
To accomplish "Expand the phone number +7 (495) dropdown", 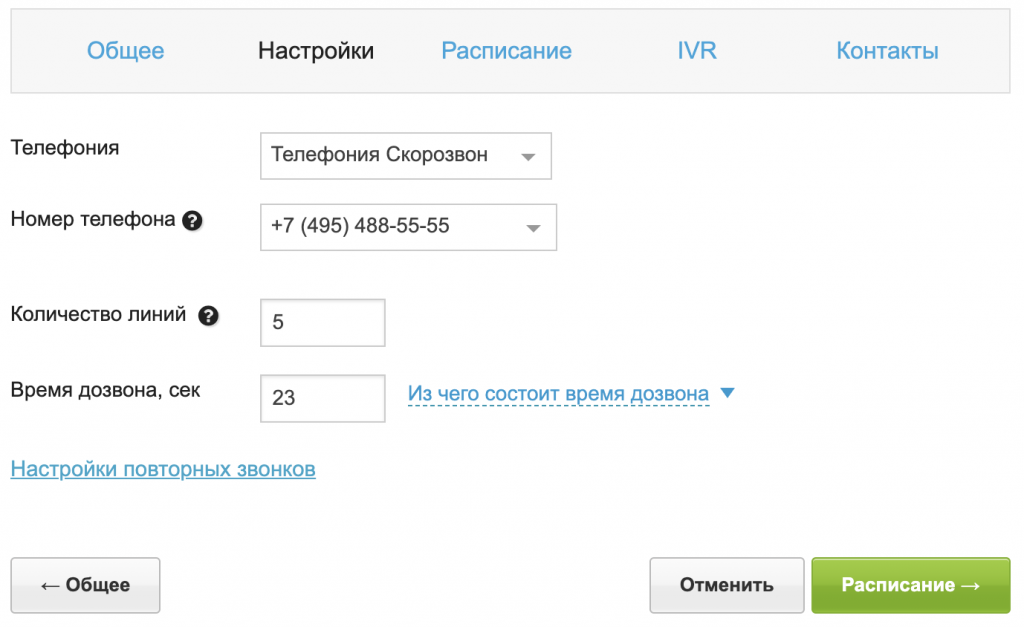I will click(407, 227).
